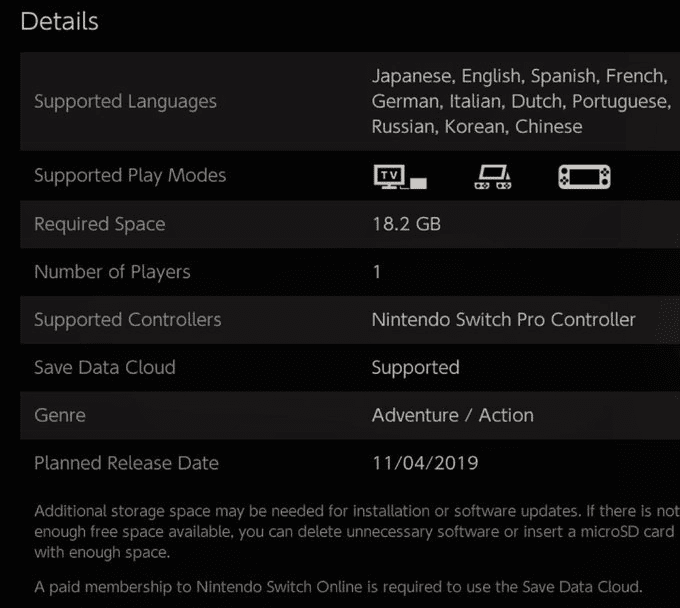Select the 18.2 GB value
Image resolution: width=680 pixels, height=608 pixels.
(406, 224)
